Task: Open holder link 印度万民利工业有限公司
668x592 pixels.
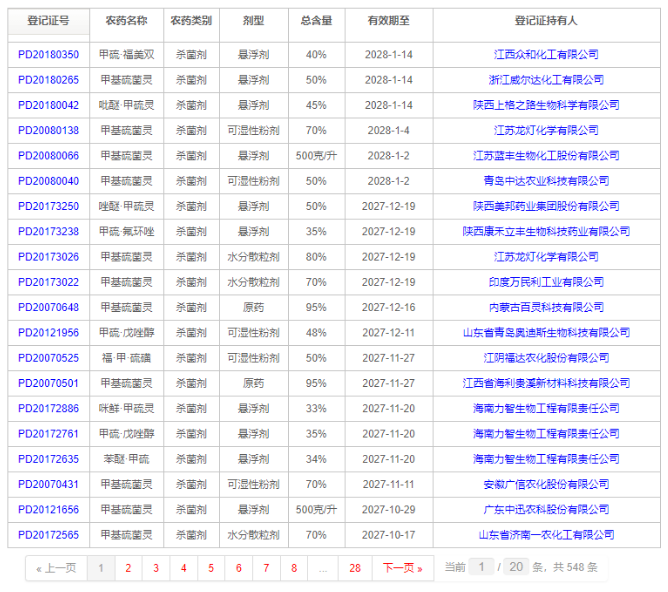Action: (546, 282)
